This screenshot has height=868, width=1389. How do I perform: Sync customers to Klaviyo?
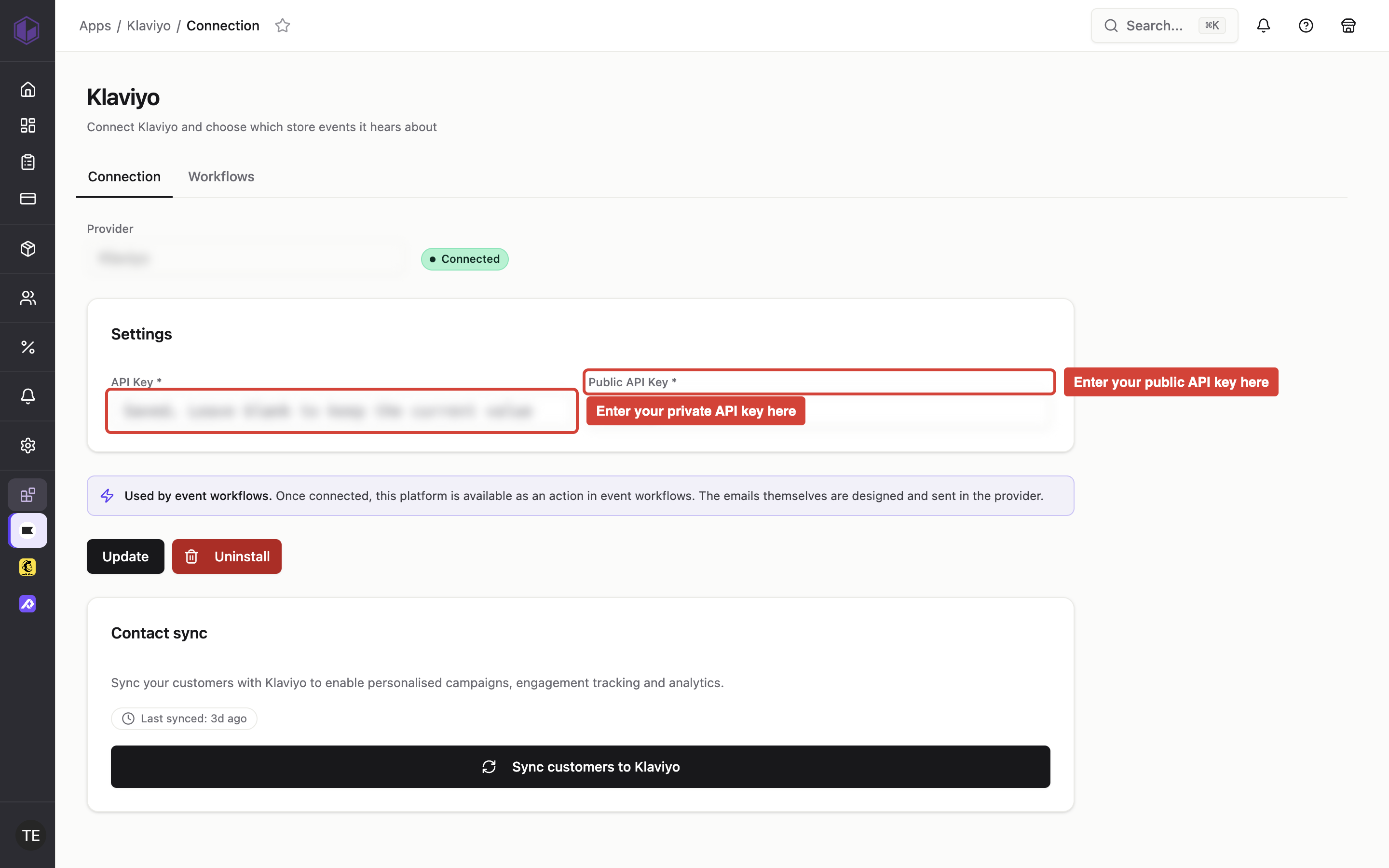click(x=580, y=766)
